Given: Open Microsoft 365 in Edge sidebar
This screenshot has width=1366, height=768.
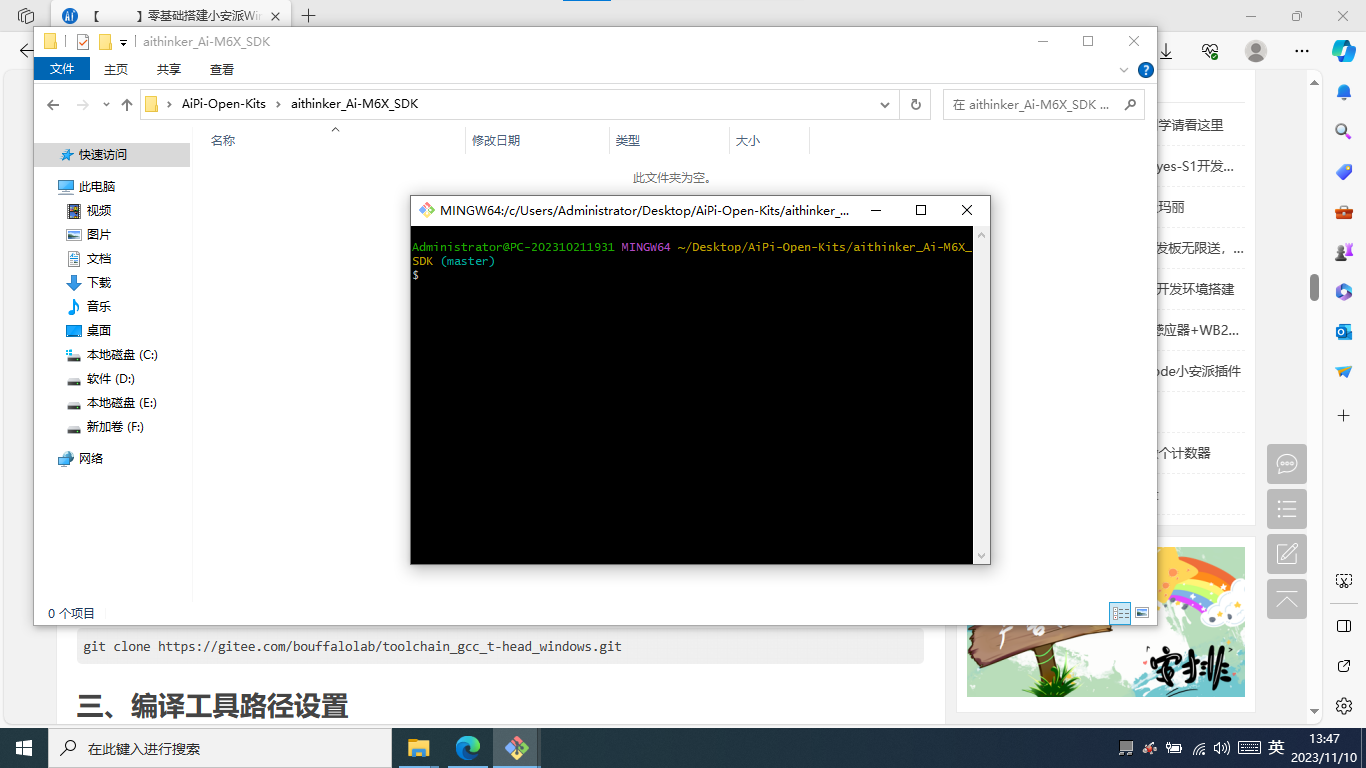Looking at the screenshot, I should point(1344,291).
